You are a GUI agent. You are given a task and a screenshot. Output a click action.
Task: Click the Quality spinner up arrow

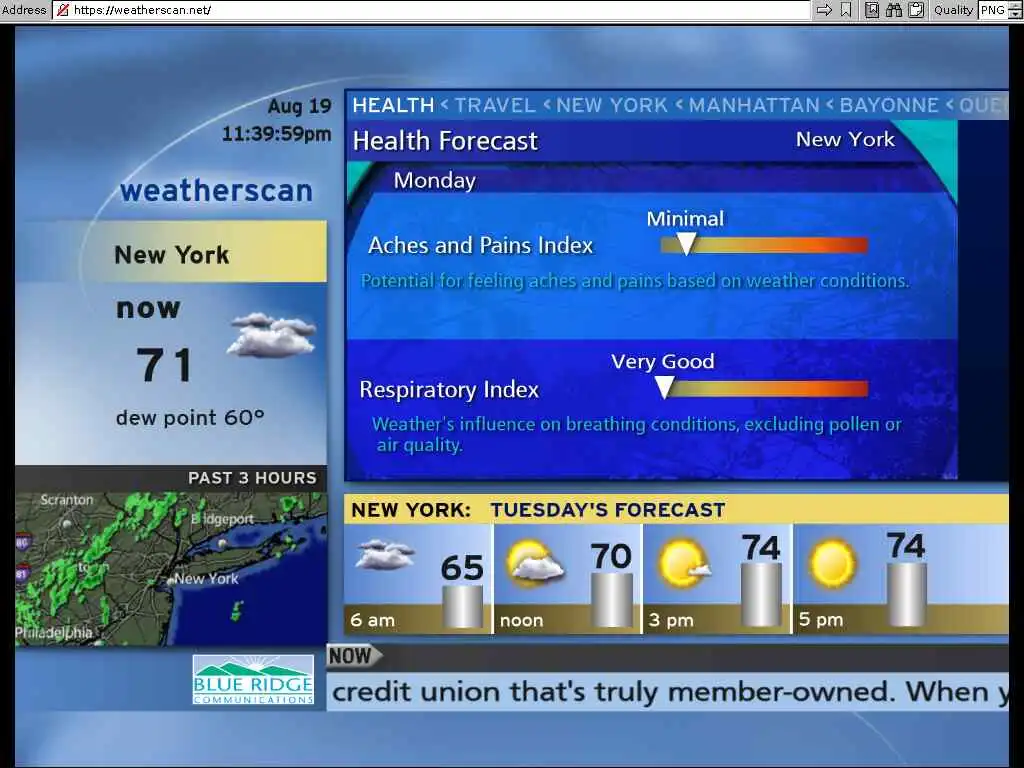coord(1015,5)
